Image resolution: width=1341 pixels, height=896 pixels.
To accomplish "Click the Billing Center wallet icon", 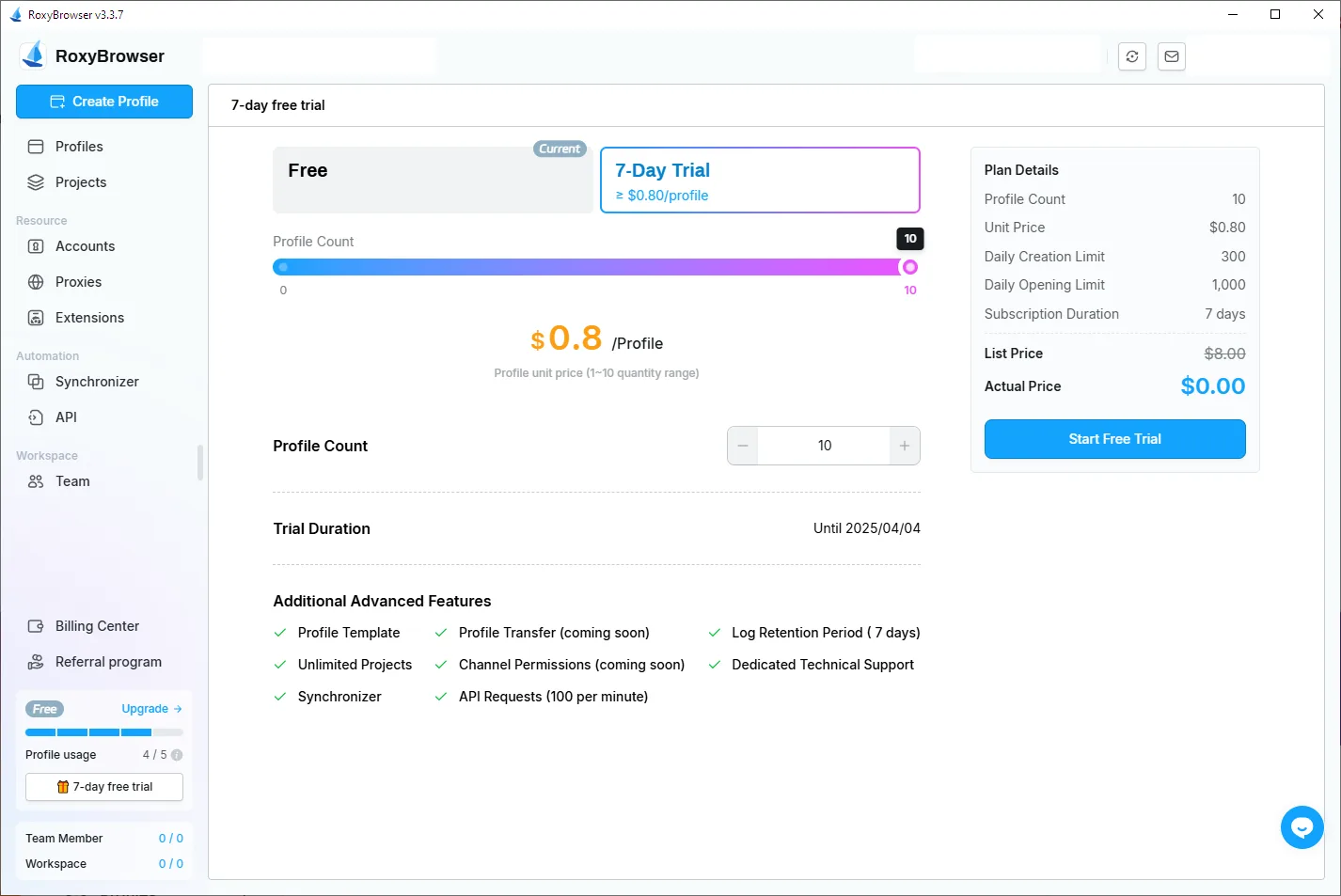I will tap(36, 626).
